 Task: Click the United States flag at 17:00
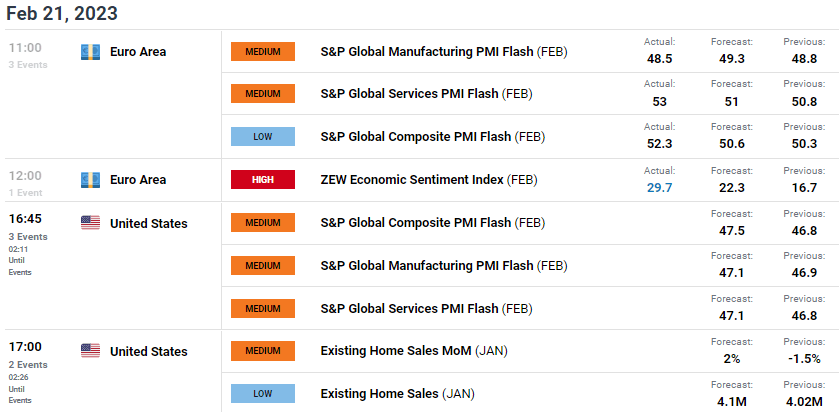90,351
